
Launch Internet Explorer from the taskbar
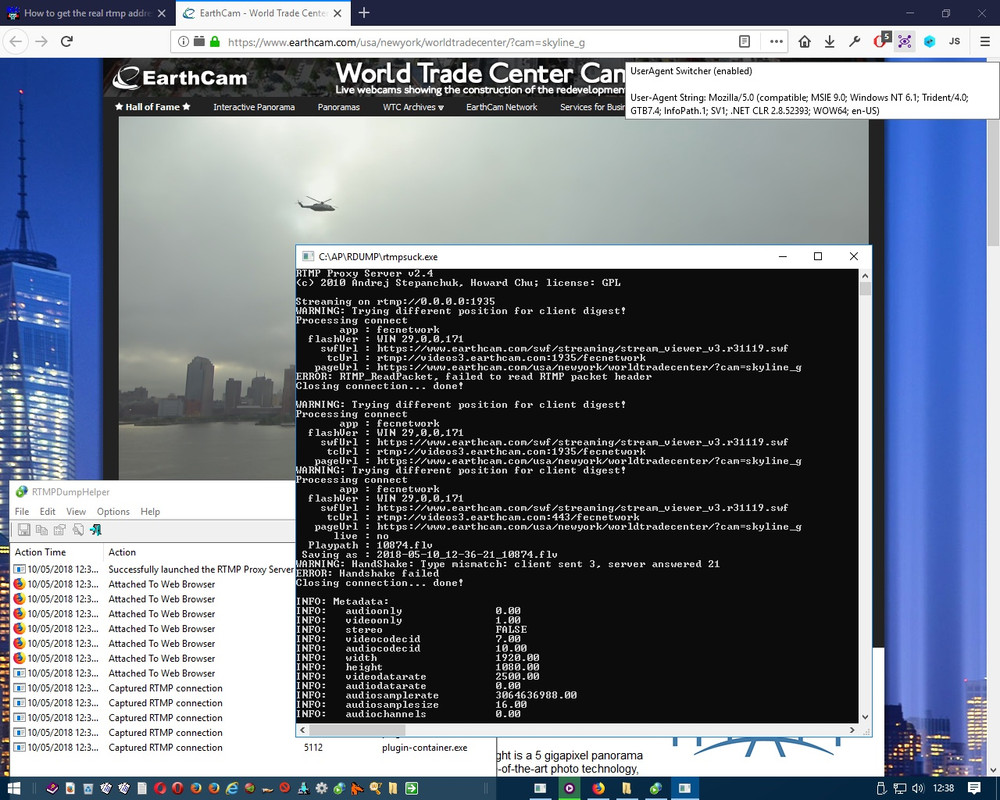(x=232, y=789)
